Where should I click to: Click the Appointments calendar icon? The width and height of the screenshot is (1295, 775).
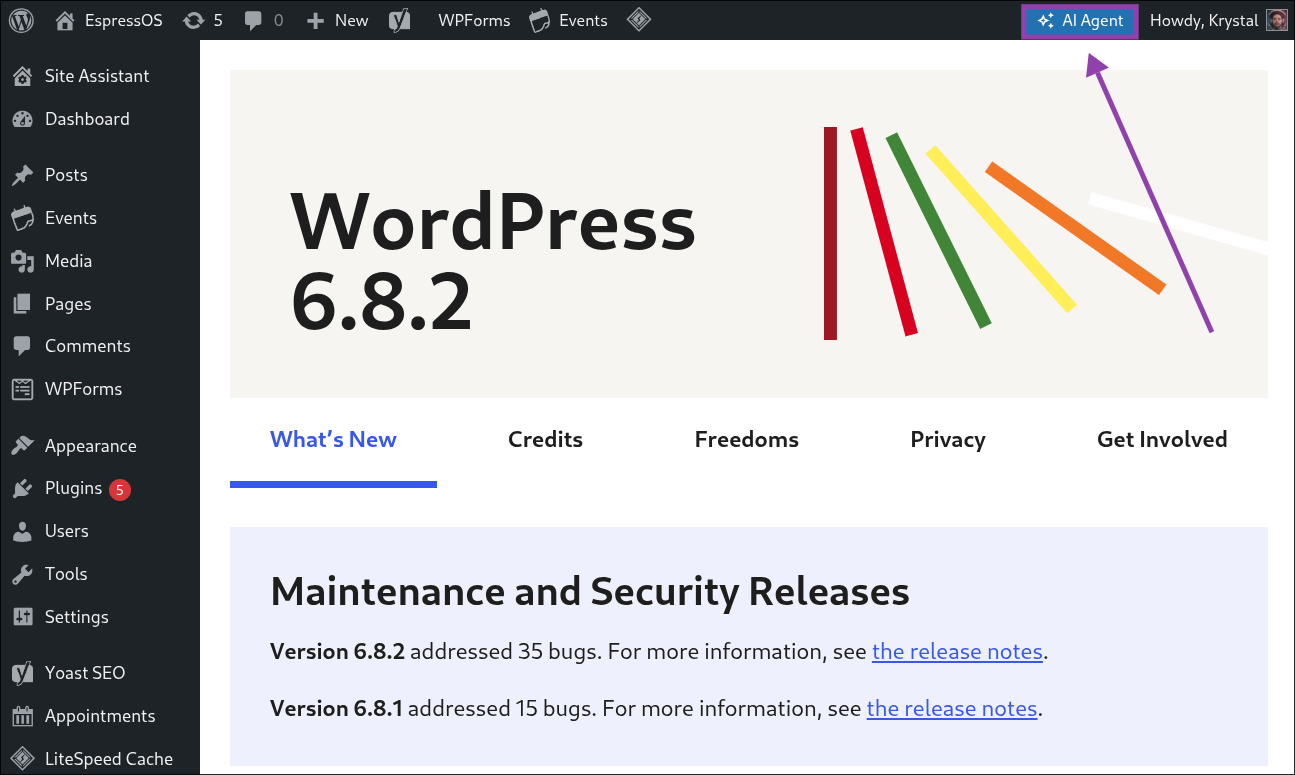point(22,716)
